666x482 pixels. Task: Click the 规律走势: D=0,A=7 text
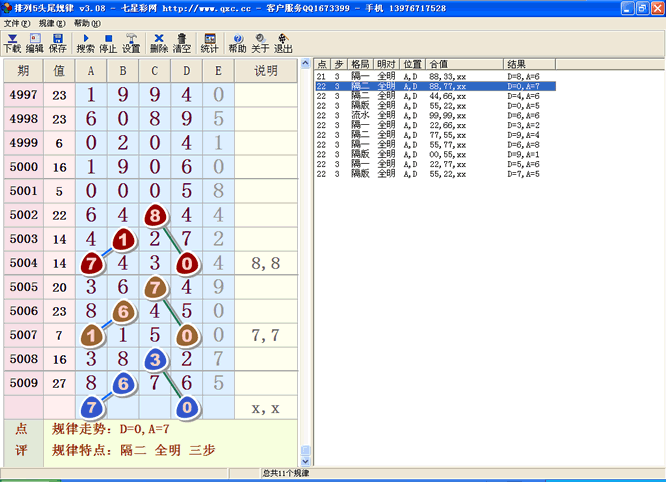[x=110, y=429]
